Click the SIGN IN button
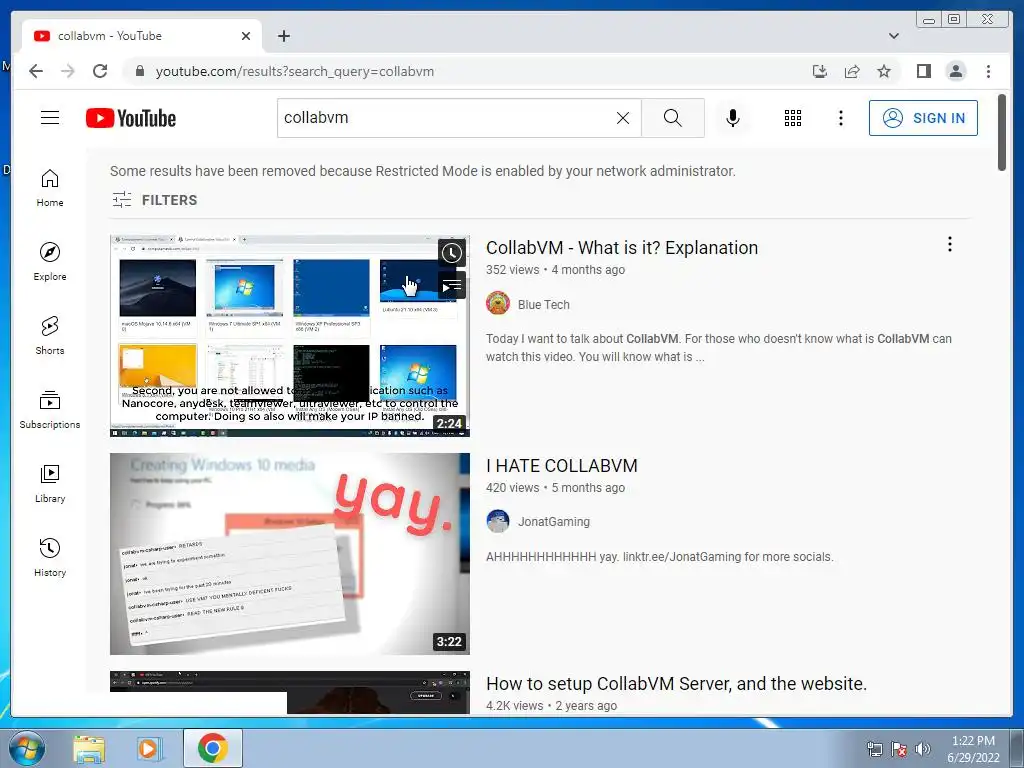The image size is (1024, 768). (x=923, y=118)
